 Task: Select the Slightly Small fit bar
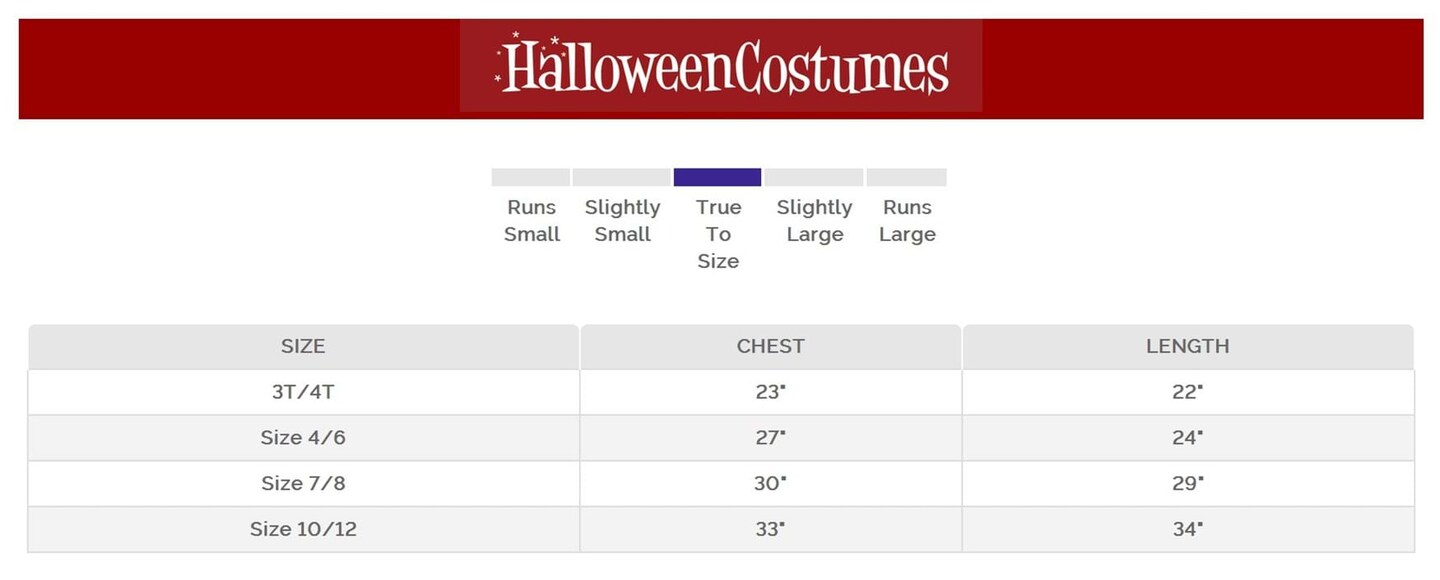click(x=621, y=177)
